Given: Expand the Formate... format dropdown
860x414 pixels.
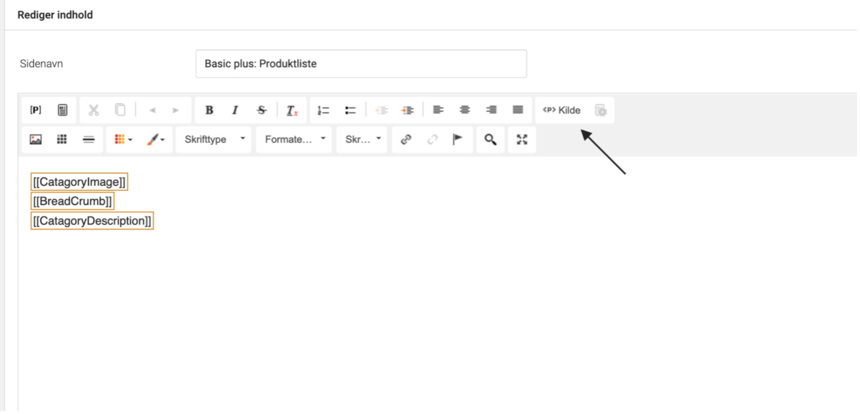Looking at the screenshot, I should click(295, 140).
